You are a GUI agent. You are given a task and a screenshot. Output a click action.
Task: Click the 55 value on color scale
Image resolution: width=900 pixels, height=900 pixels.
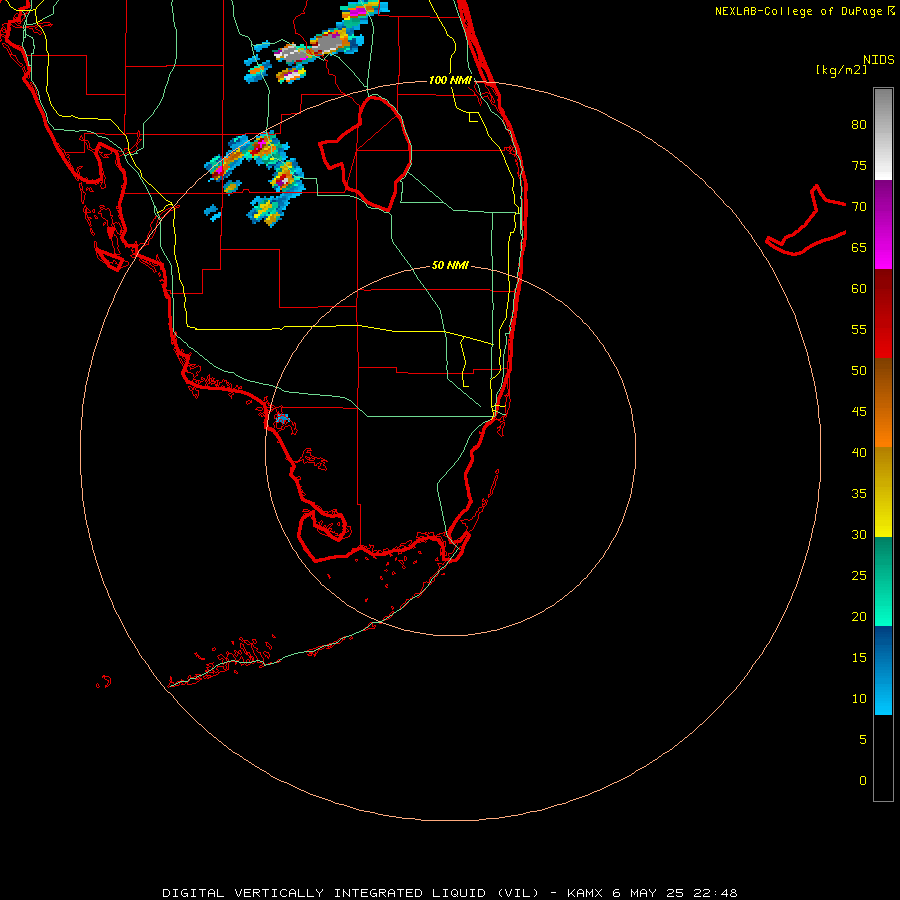click(859, 329)
